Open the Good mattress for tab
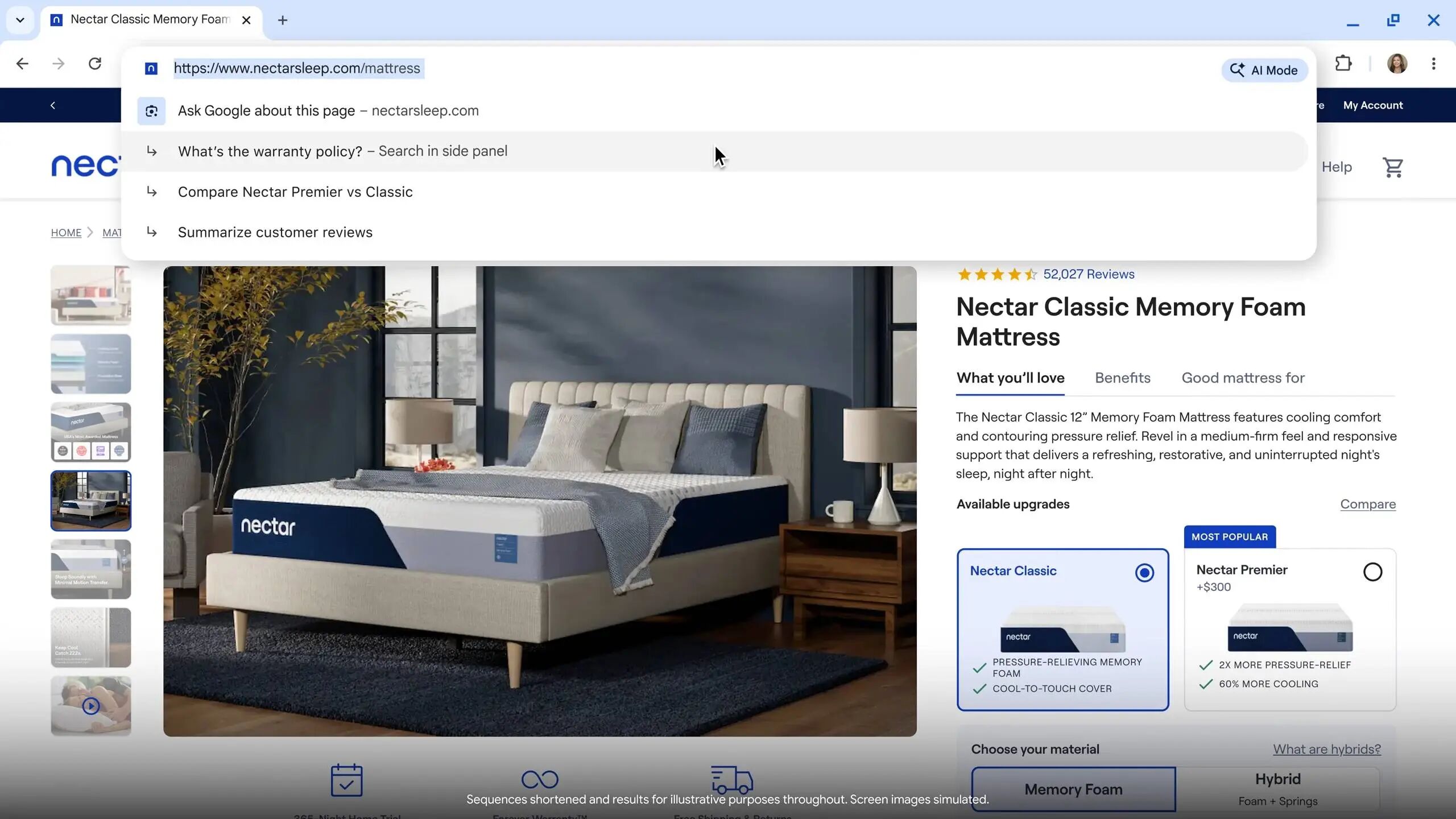Screen dimensions: 1456x819 [1243, 378]
